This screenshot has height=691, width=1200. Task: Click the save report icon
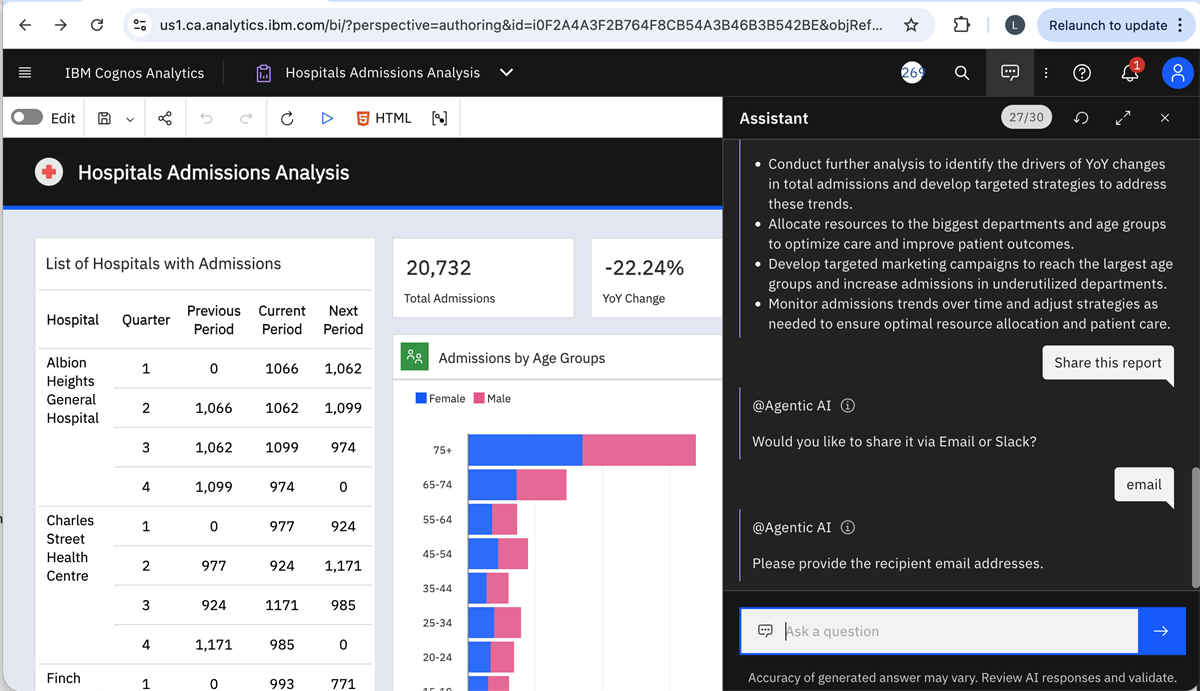point(104,118)
